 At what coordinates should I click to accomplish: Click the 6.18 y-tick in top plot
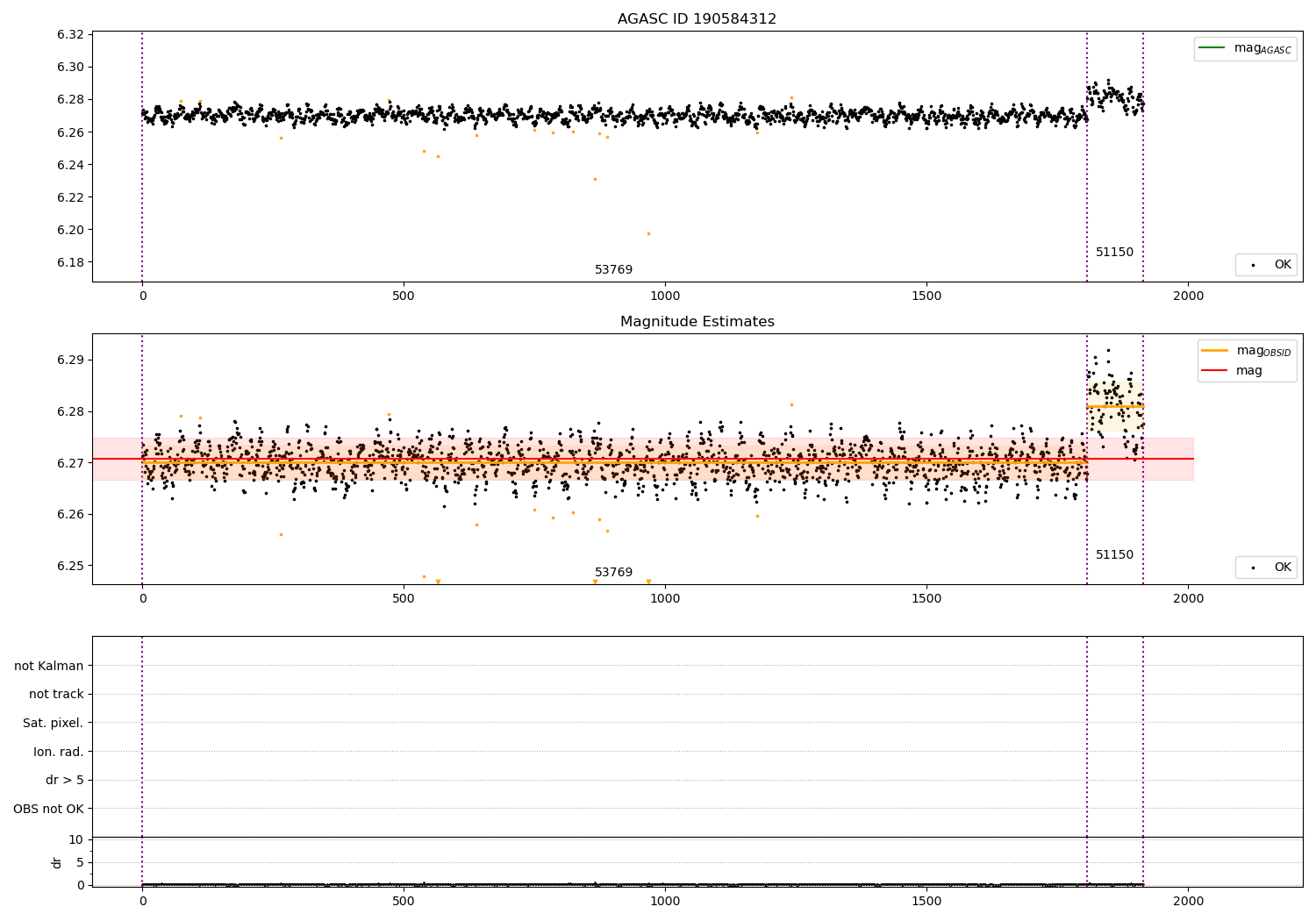[69, 263]
